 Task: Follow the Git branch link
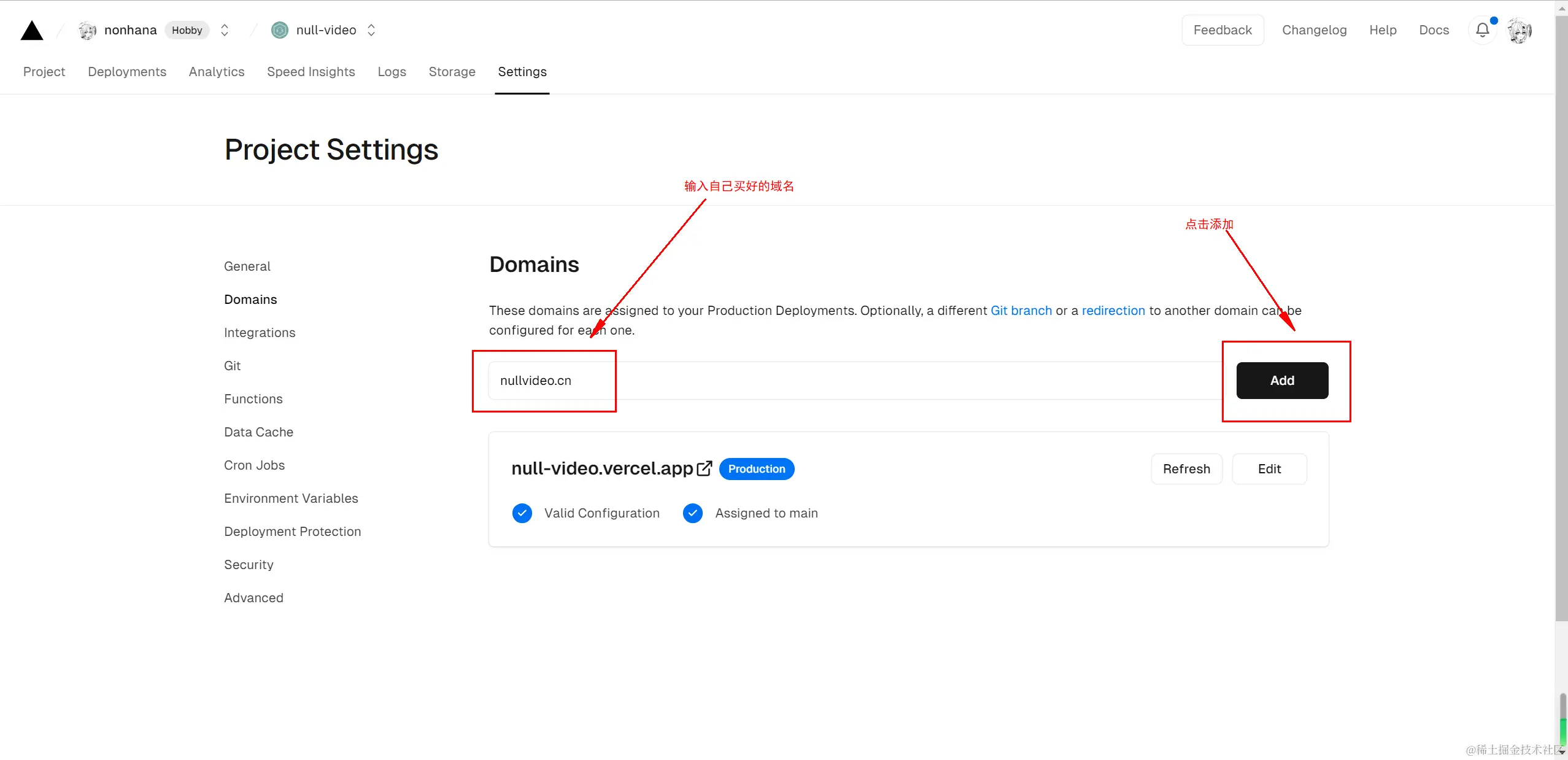coord(1021,311)
